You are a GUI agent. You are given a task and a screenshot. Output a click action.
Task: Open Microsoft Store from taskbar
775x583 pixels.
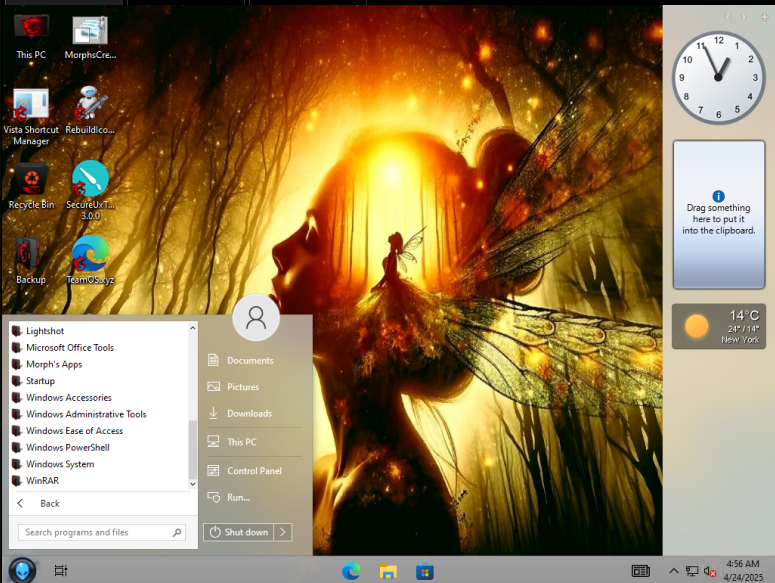click(425, 572)
